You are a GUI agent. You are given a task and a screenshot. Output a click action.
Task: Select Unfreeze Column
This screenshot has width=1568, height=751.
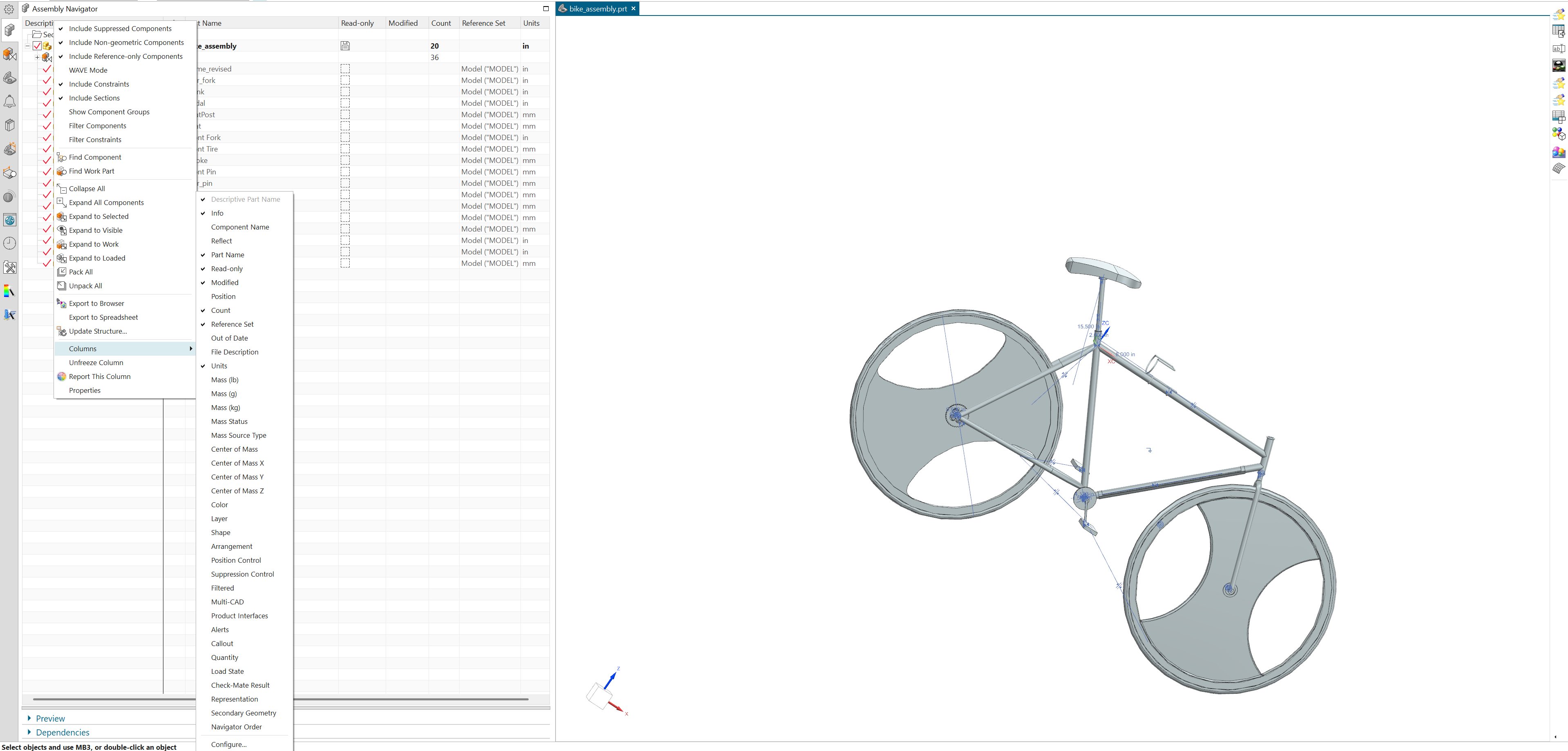[96, 363]
